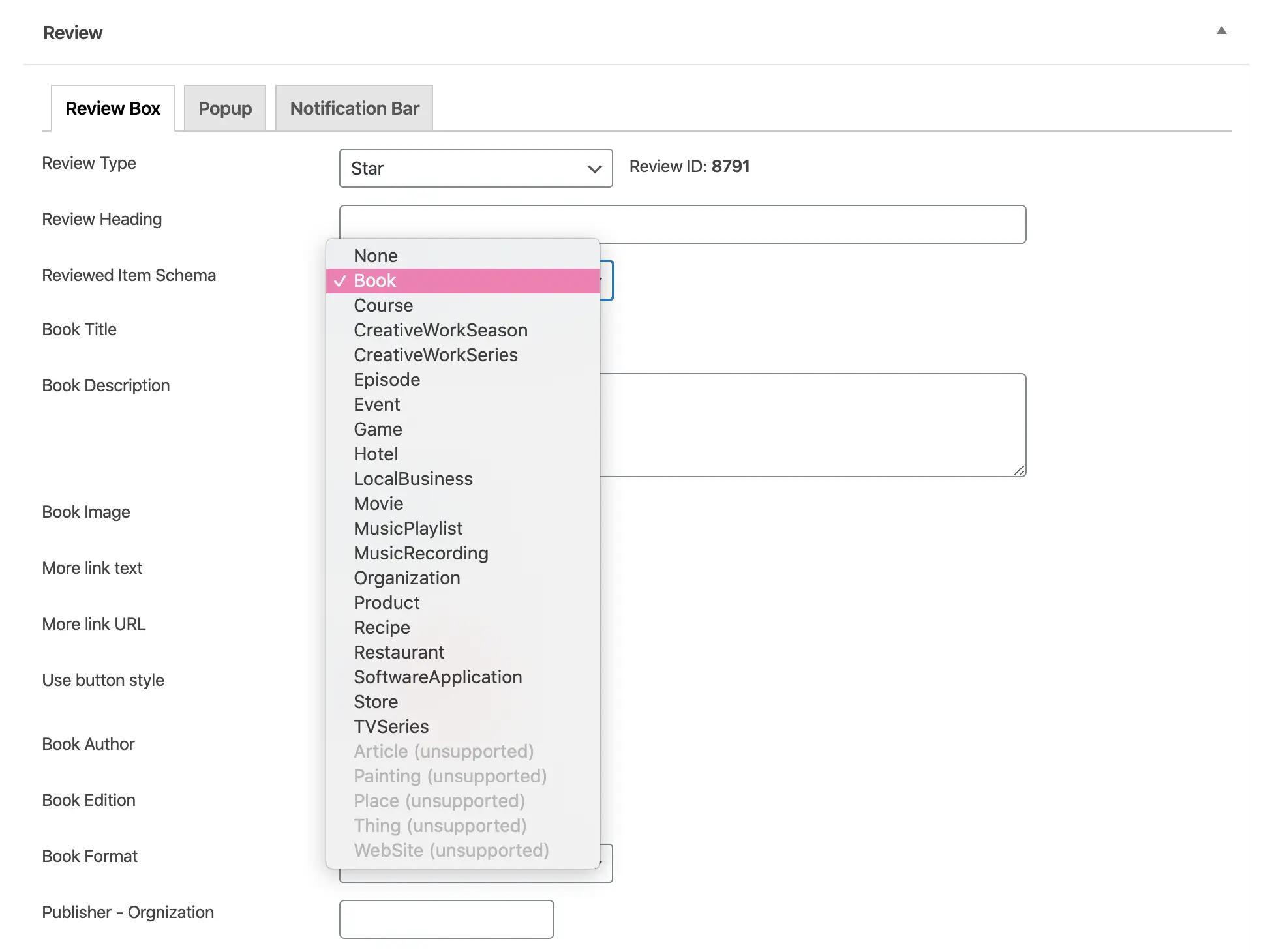Choose Organization schema option
This screenshot has width=1272, height=952.
[x=462, y=578]
